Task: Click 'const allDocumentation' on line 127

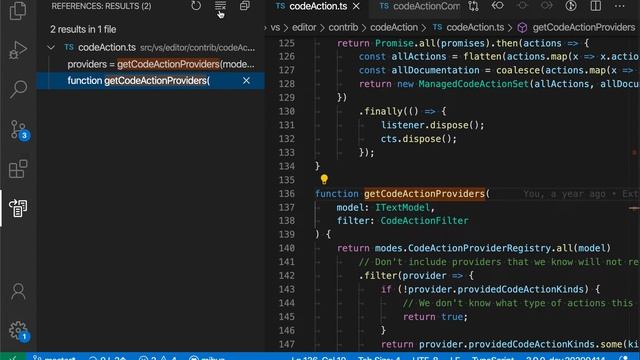Action: (419, 70)
